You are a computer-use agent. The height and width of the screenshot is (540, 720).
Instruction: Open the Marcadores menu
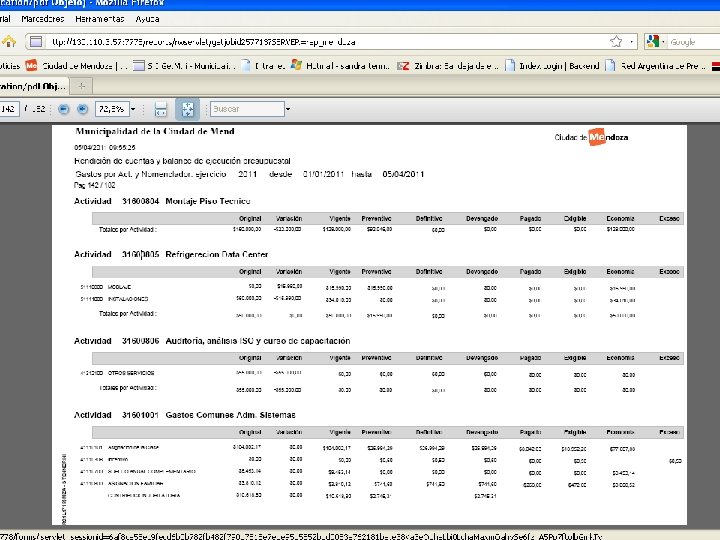(43, 19)
